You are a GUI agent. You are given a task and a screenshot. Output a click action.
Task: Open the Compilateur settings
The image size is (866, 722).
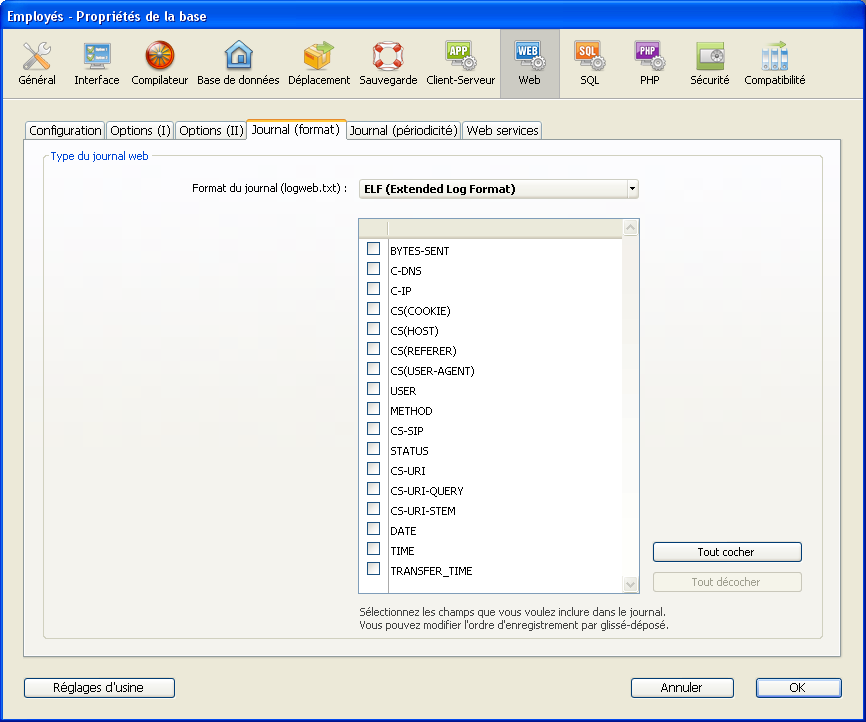[160, 63]
